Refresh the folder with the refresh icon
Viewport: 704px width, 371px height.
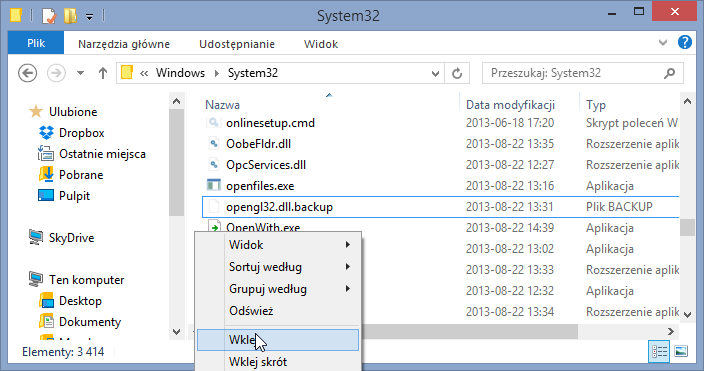coord(457,73)
